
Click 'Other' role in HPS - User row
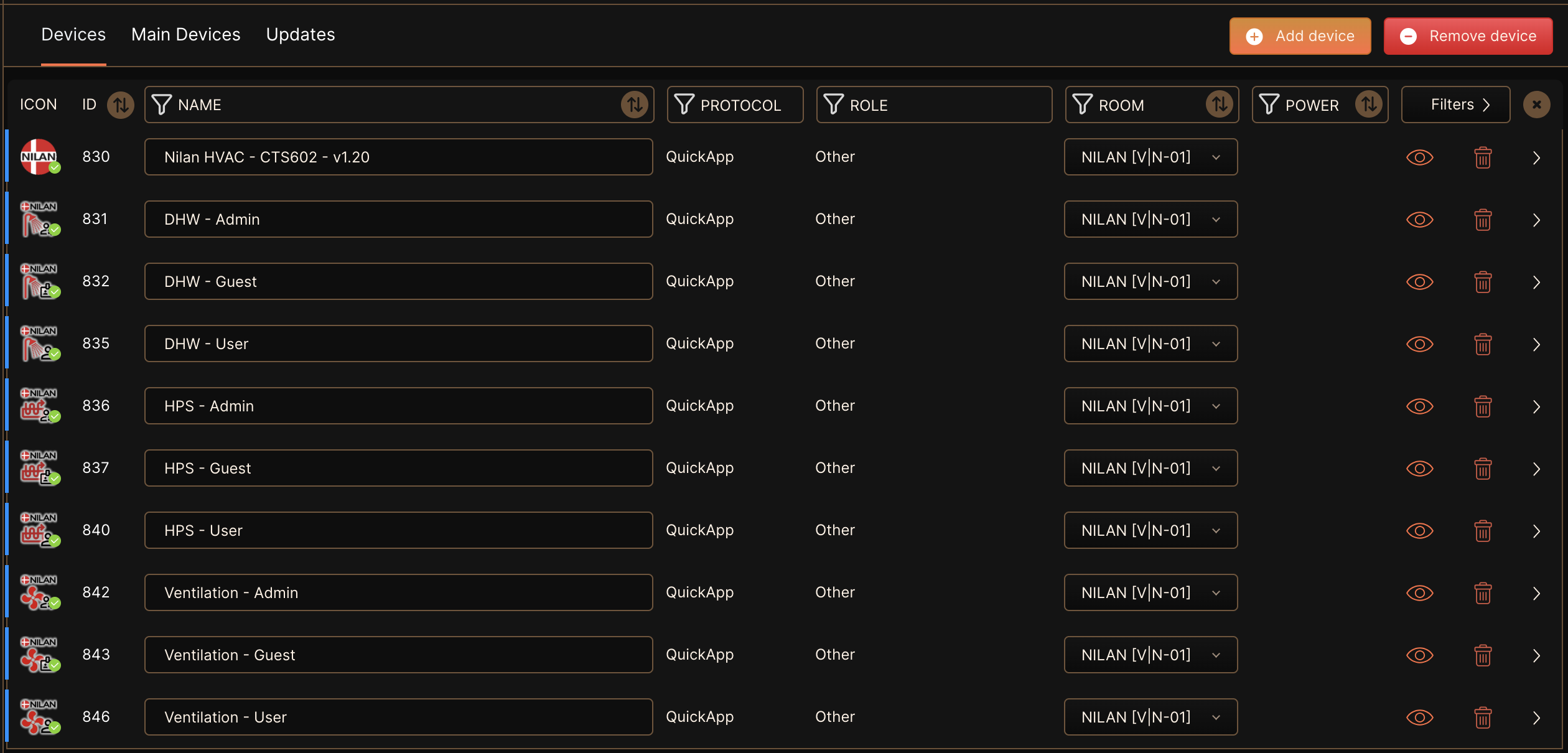click(x=835, y=530)
